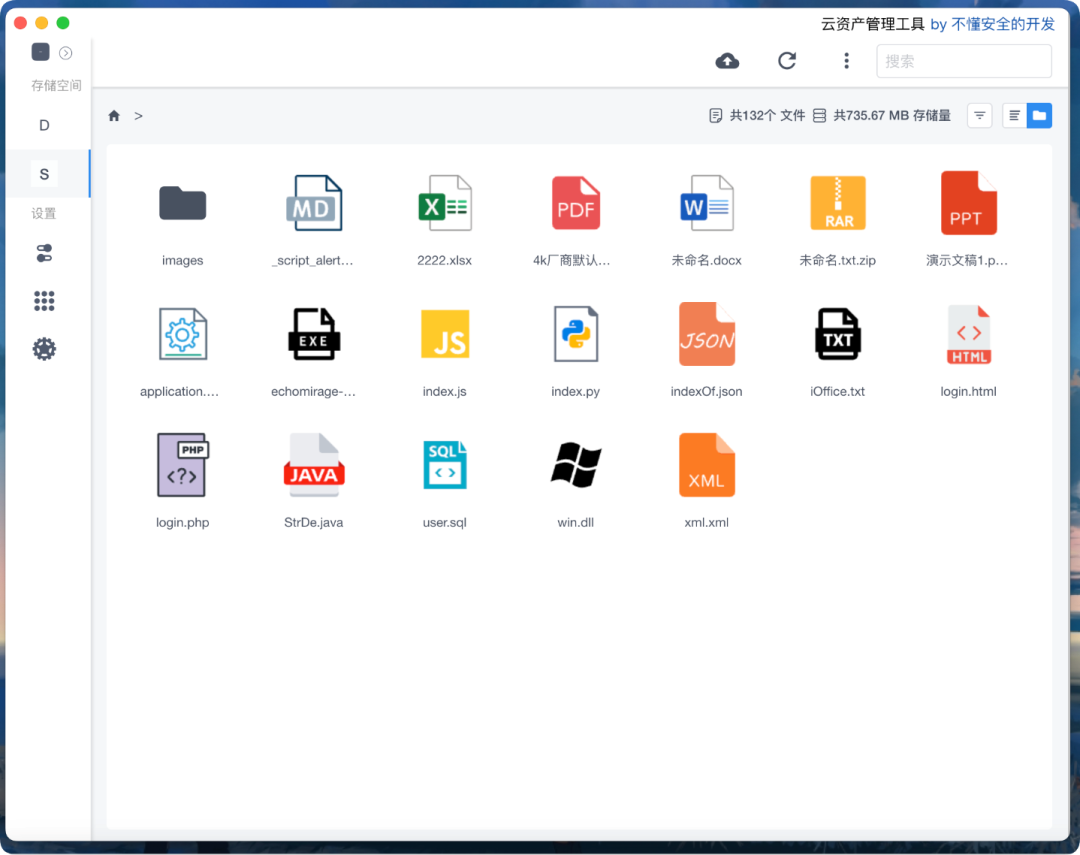Viewport: 1080px width, 855px height.
Task: Switch to folder grid view
Action: point(1039,116)
